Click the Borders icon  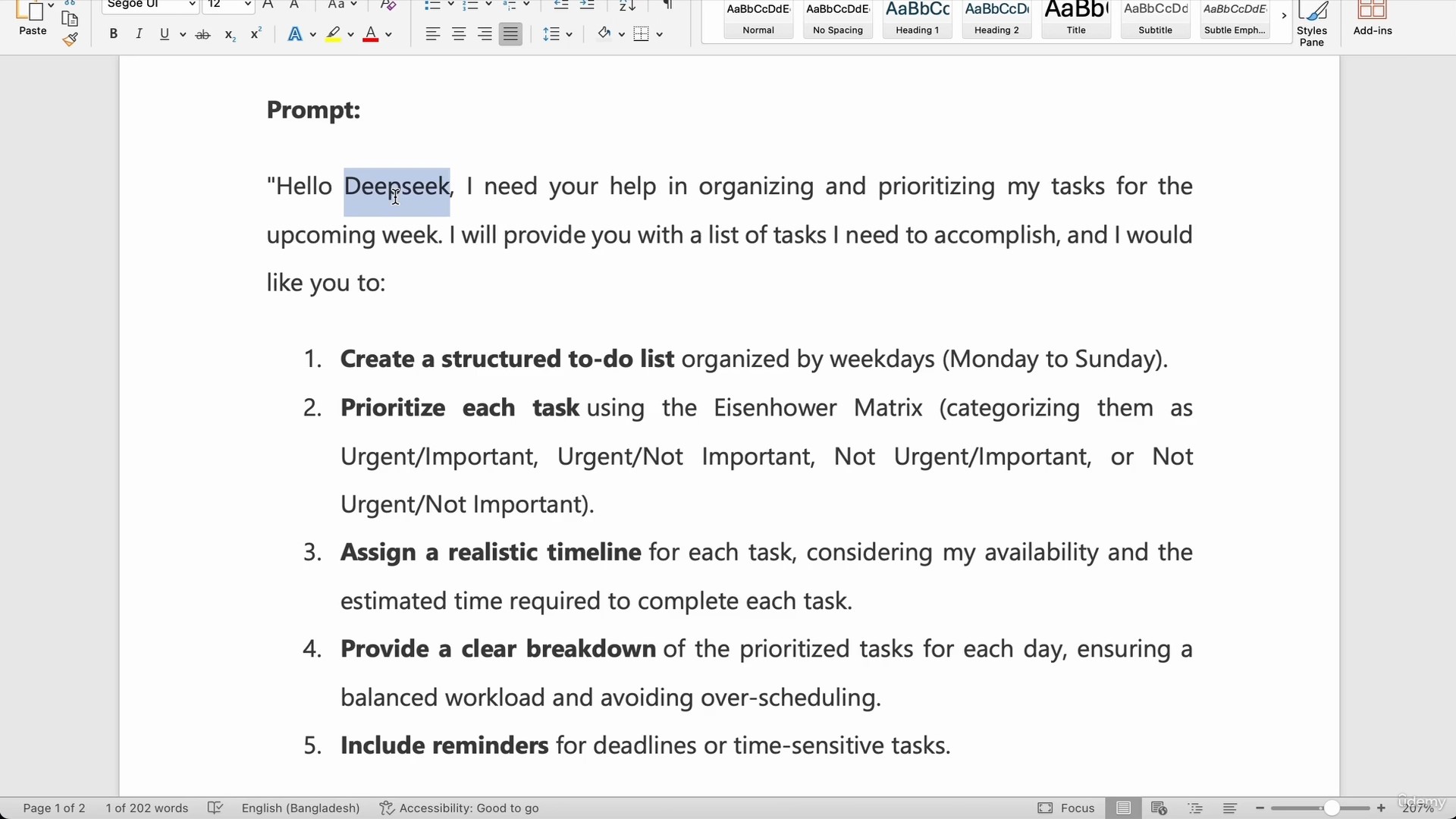[642, 34]
